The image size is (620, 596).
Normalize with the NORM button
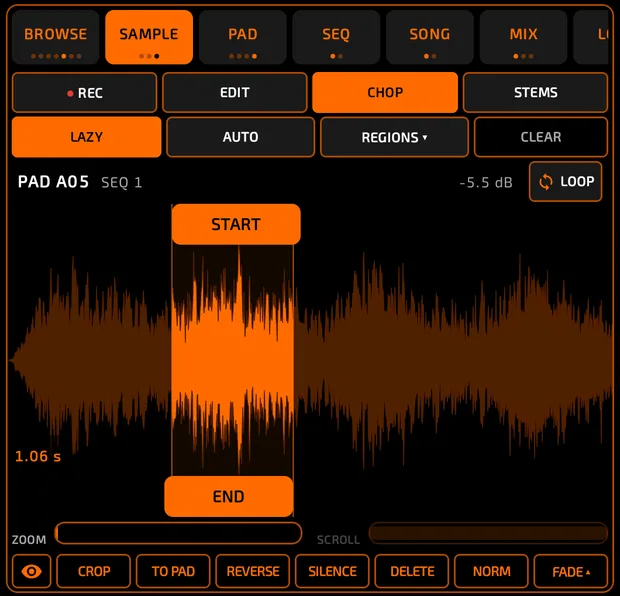[x=491, y=571]
